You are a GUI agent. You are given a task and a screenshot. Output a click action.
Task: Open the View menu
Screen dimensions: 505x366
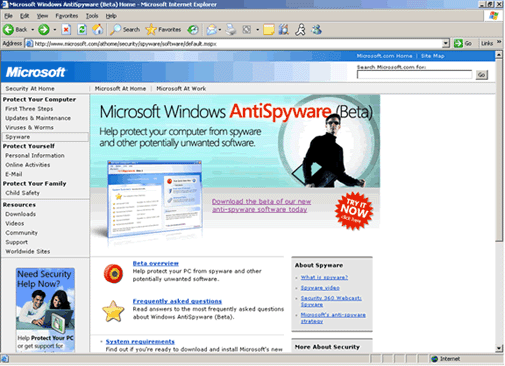point(42,16)
